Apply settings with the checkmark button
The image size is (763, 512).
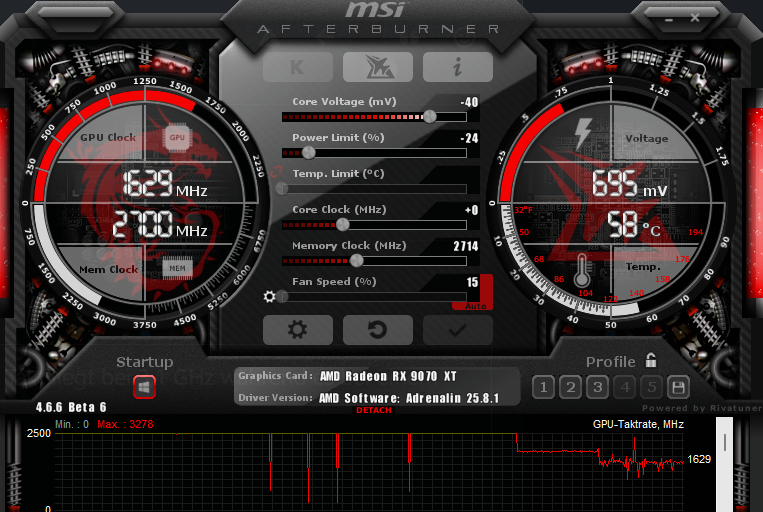[458, 330]
